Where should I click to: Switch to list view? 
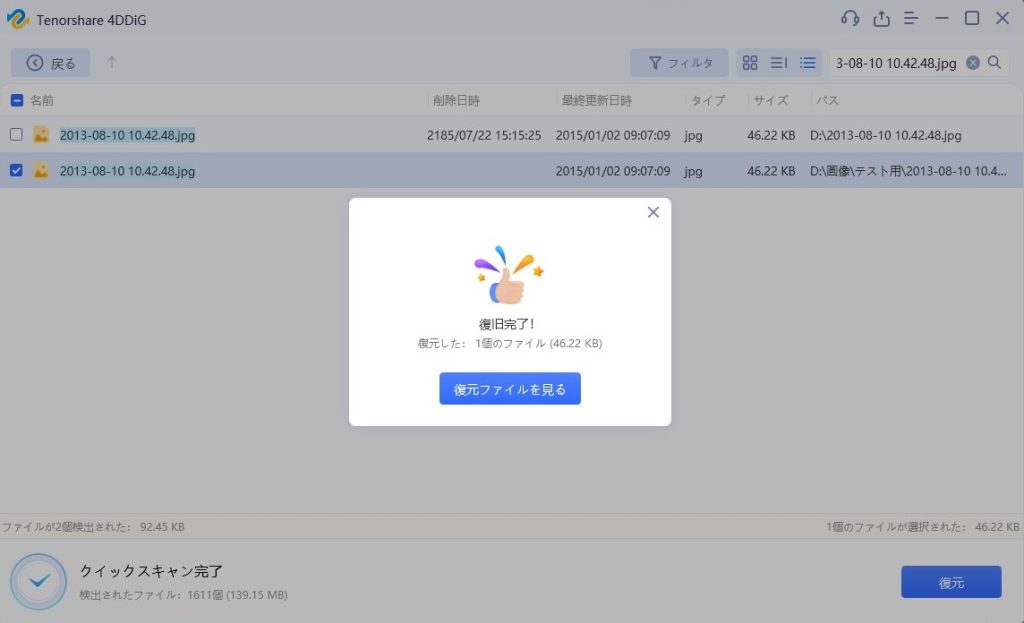click(808, 63)
